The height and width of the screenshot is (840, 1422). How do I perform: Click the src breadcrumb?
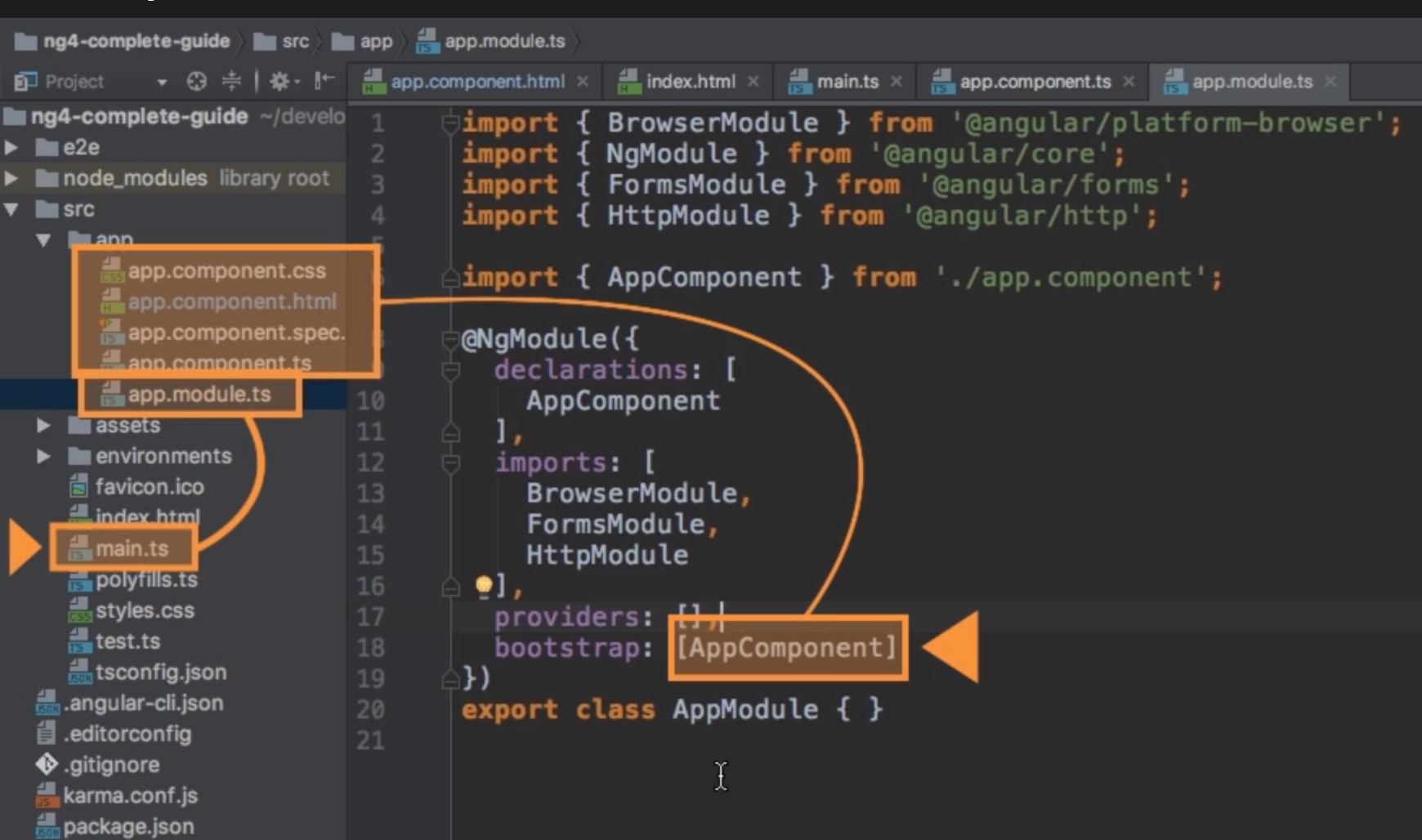[x=282, y=41]
